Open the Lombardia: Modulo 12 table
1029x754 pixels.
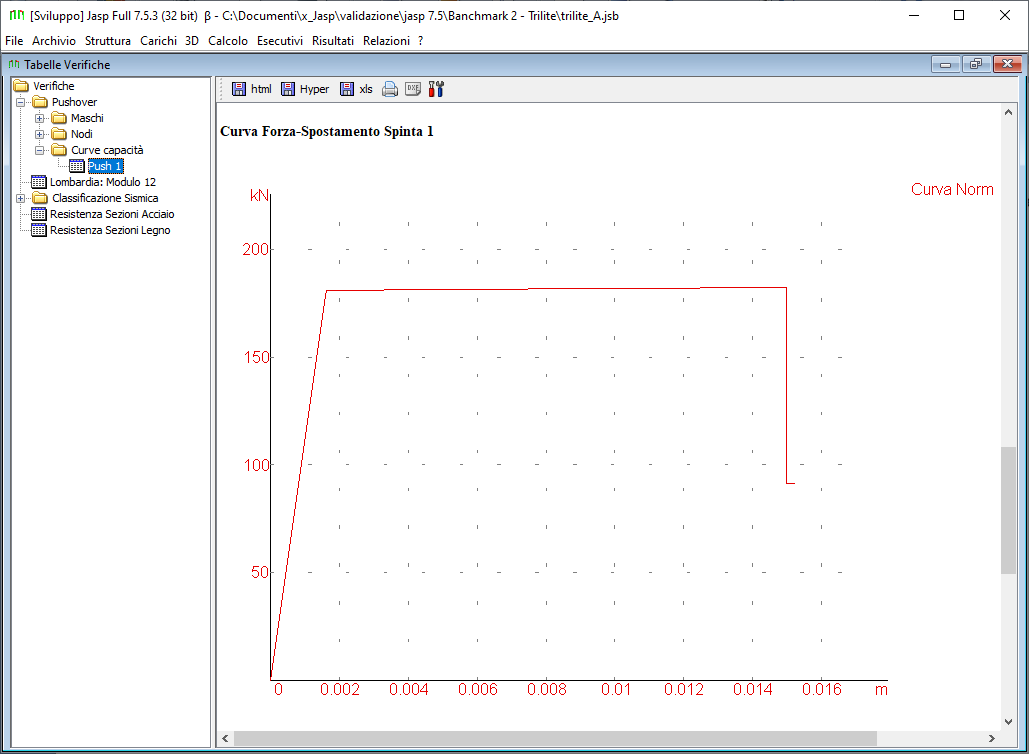pyautogui.click(x=94, y=182)
